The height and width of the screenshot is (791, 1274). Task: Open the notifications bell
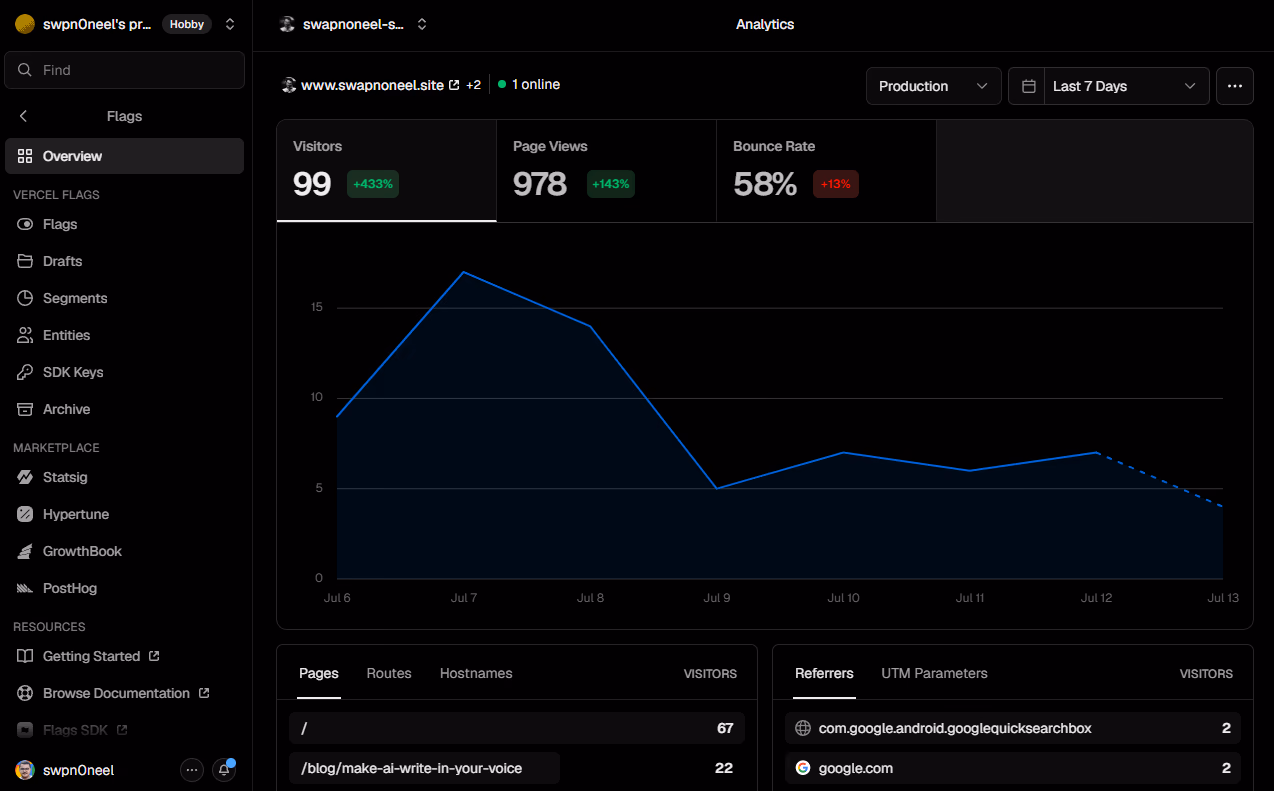(224, 770)
